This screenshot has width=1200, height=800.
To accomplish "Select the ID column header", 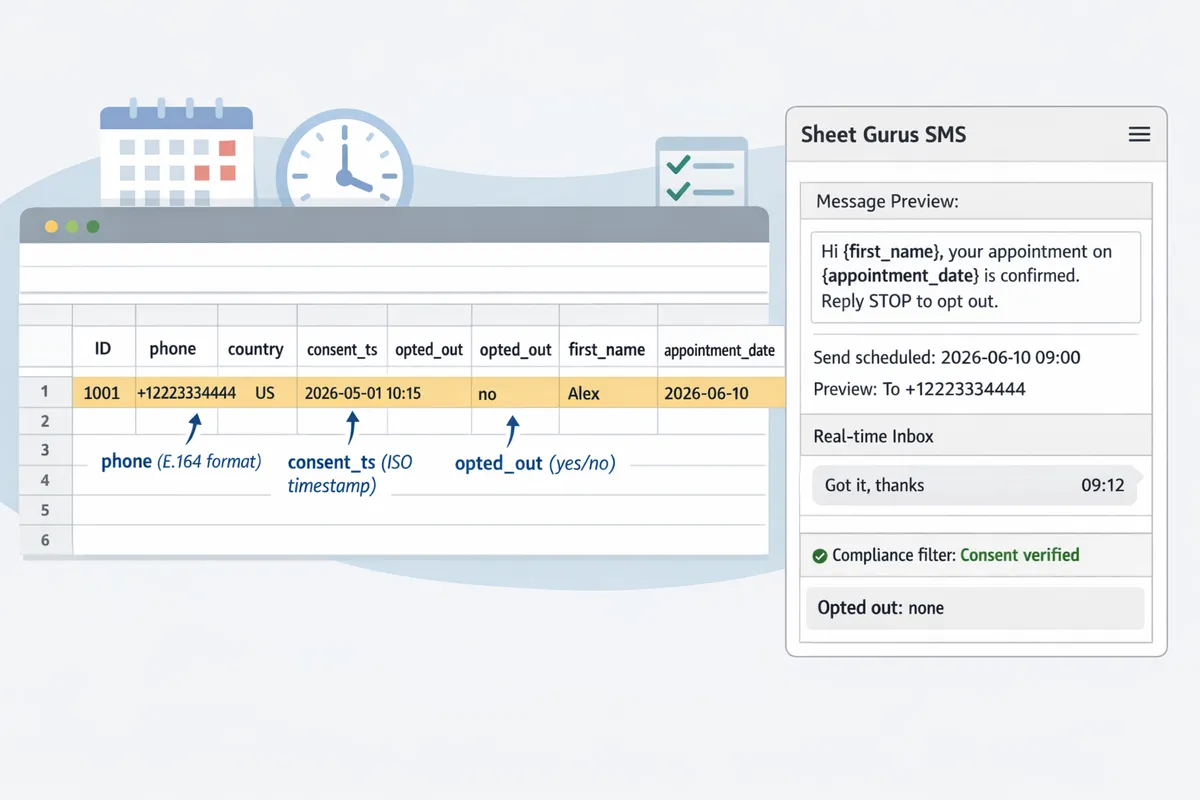I will (103, 349).
